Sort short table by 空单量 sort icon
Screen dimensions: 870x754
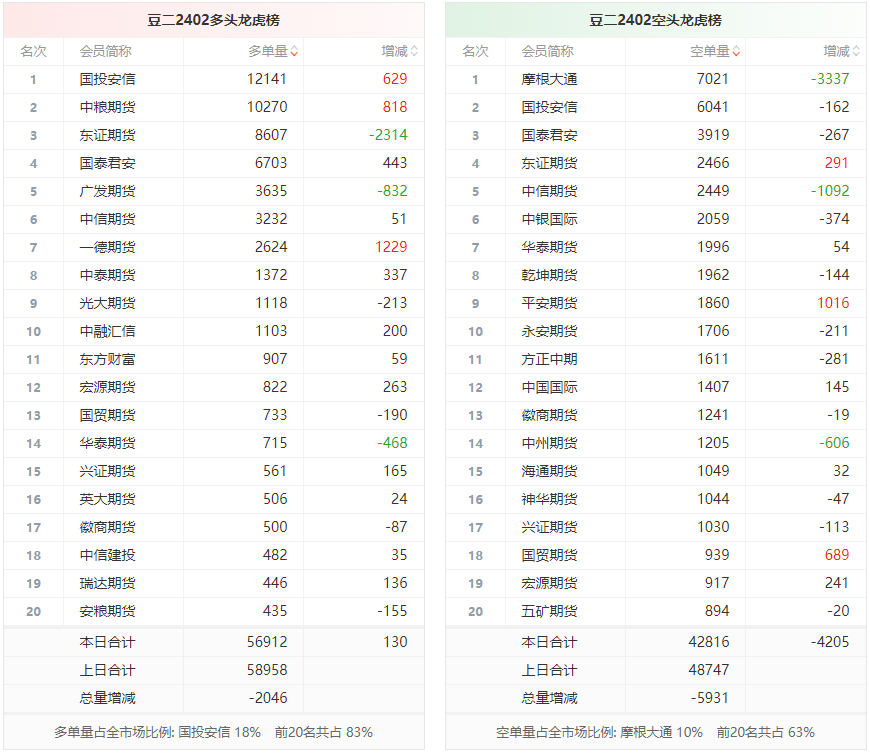(x=736, y=52)
